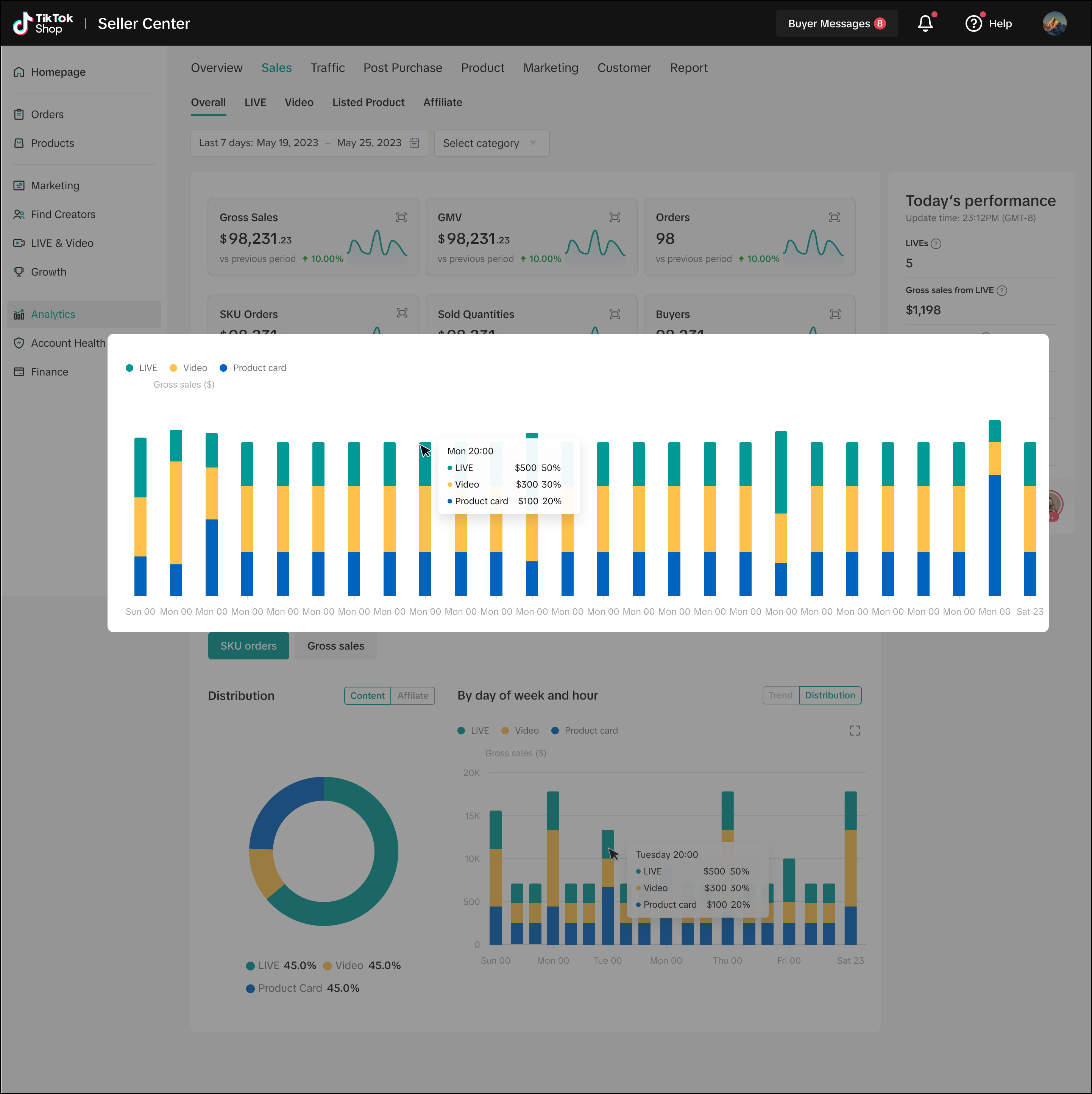Open the Listed Product sub-tab
The height and width of the screenshot is (1094, 1092).
point(368,103)
